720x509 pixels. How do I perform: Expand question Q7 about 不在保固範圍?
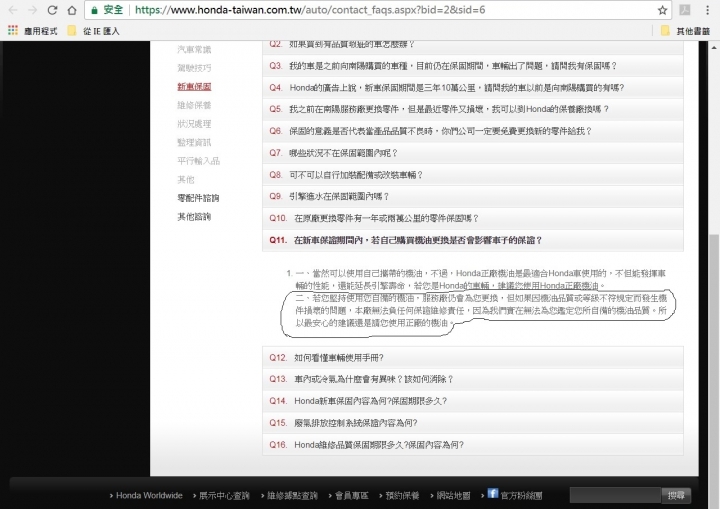[x=472, y=153]
